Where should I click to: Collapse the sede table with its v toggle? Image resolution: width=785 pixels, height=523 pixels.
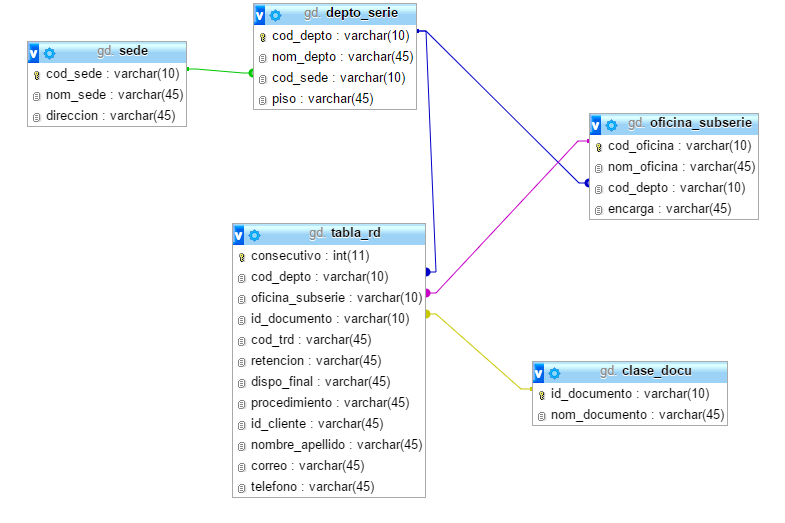34,53
